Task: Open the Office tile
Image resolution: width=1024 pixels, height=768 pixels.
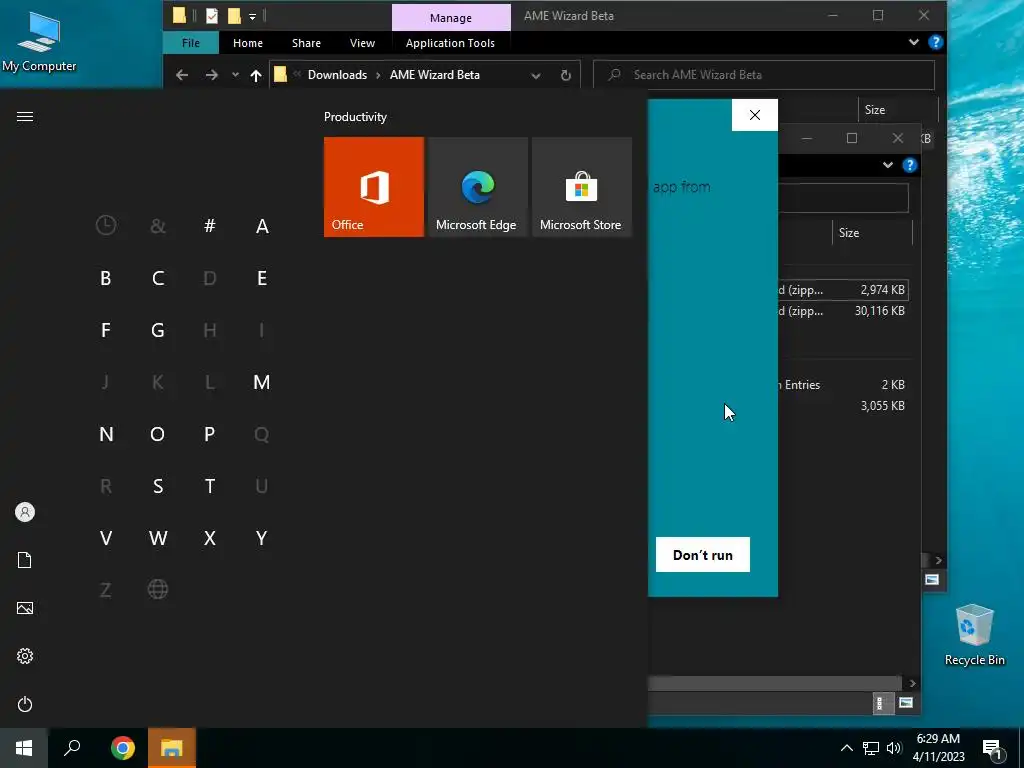Action: 374,187
